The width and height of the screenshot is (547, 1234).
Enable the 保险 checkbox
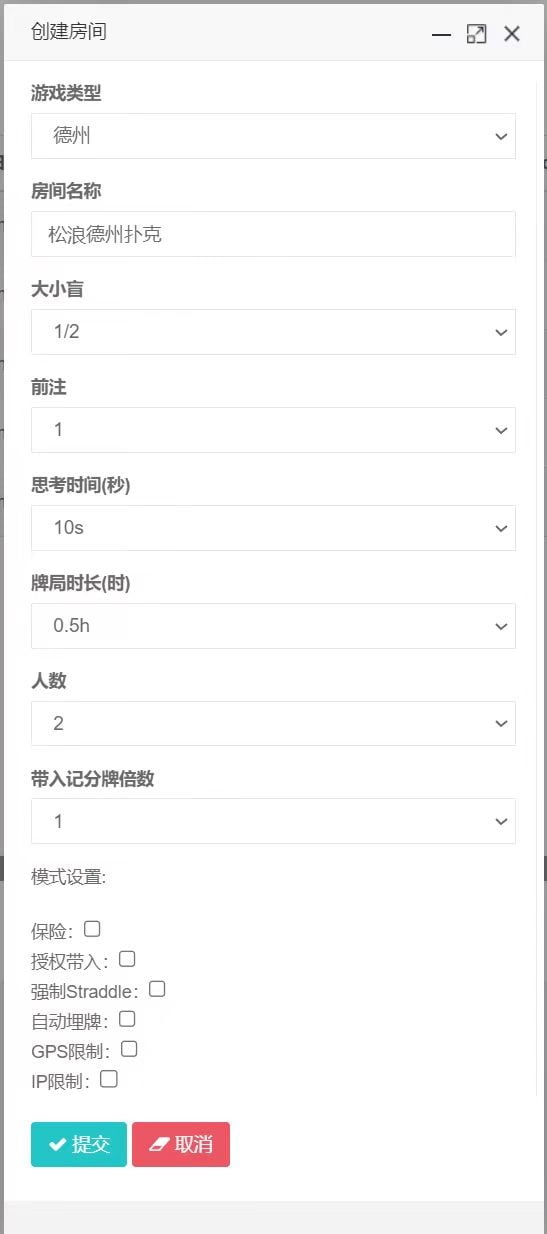[x=92, y=929]
